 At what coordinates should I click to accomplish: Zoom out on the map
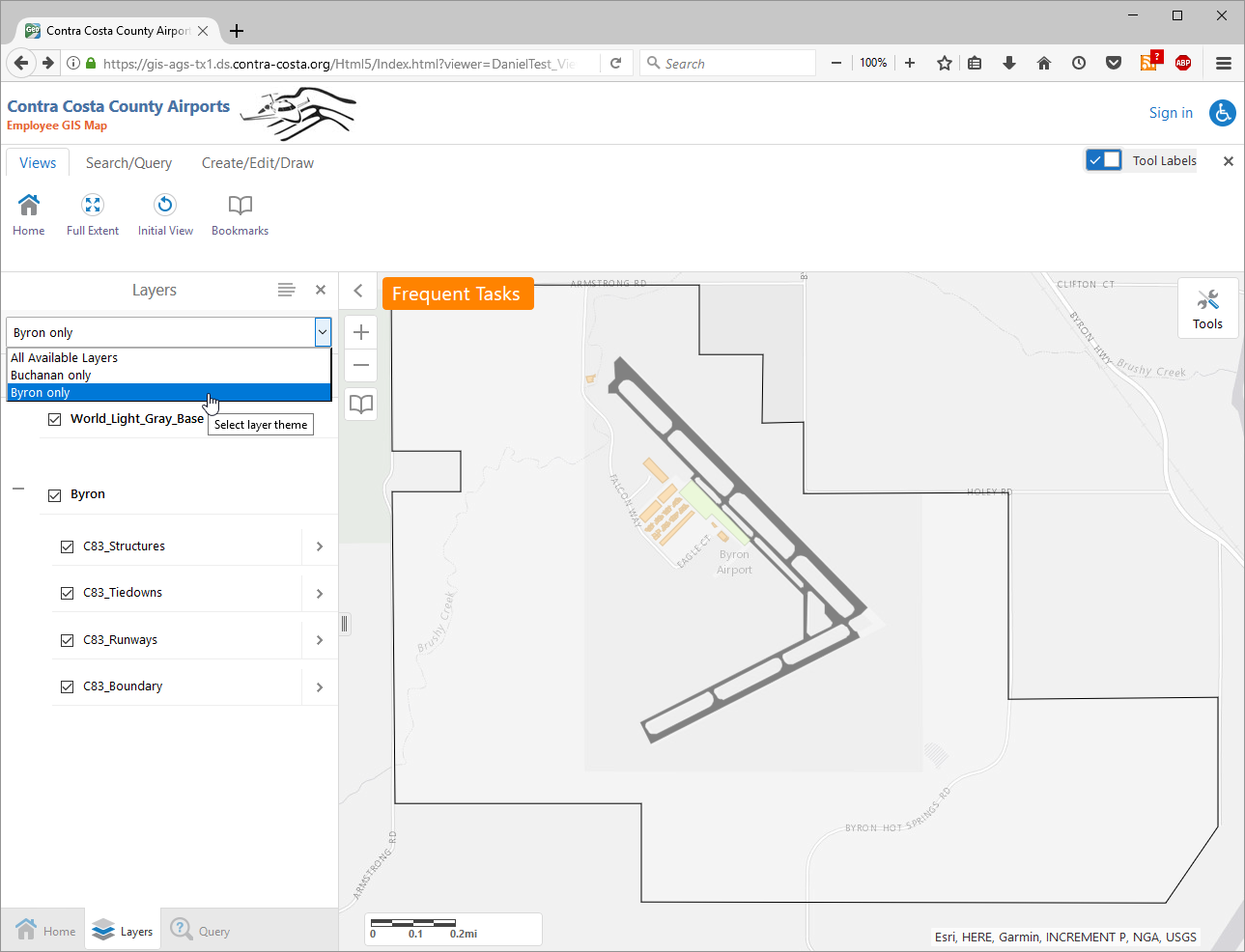coord(361,365)
